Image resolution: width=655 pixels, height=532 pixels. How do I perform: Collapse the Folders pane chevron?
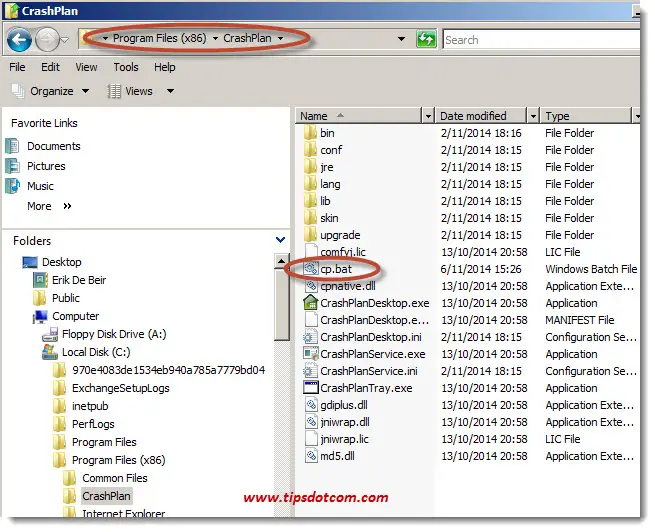[x=281, y=240]
